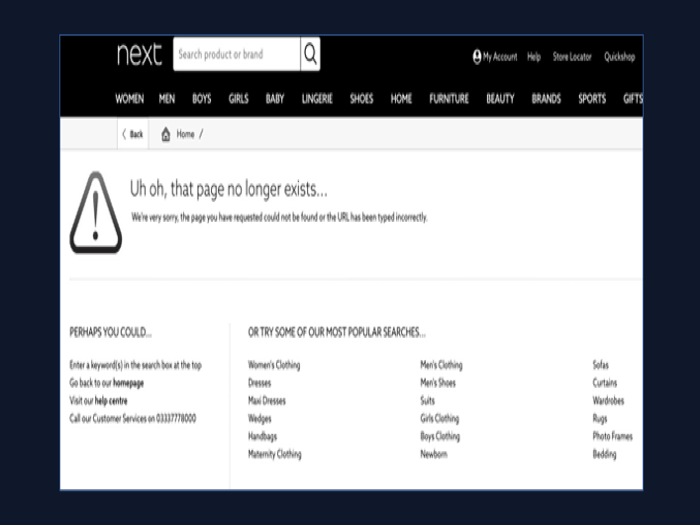Click the Photo Frames search link
The image size is (700, 525).
[x=612, y=436]
